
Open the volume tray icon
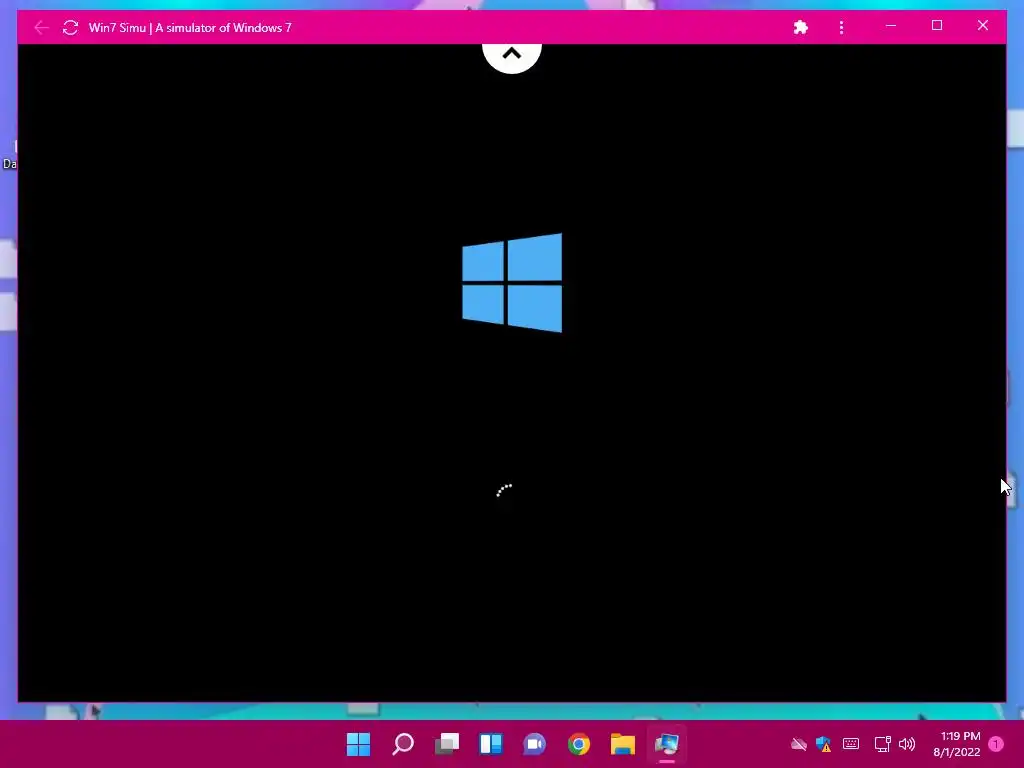pyautogui.click(x=907, y=744)
